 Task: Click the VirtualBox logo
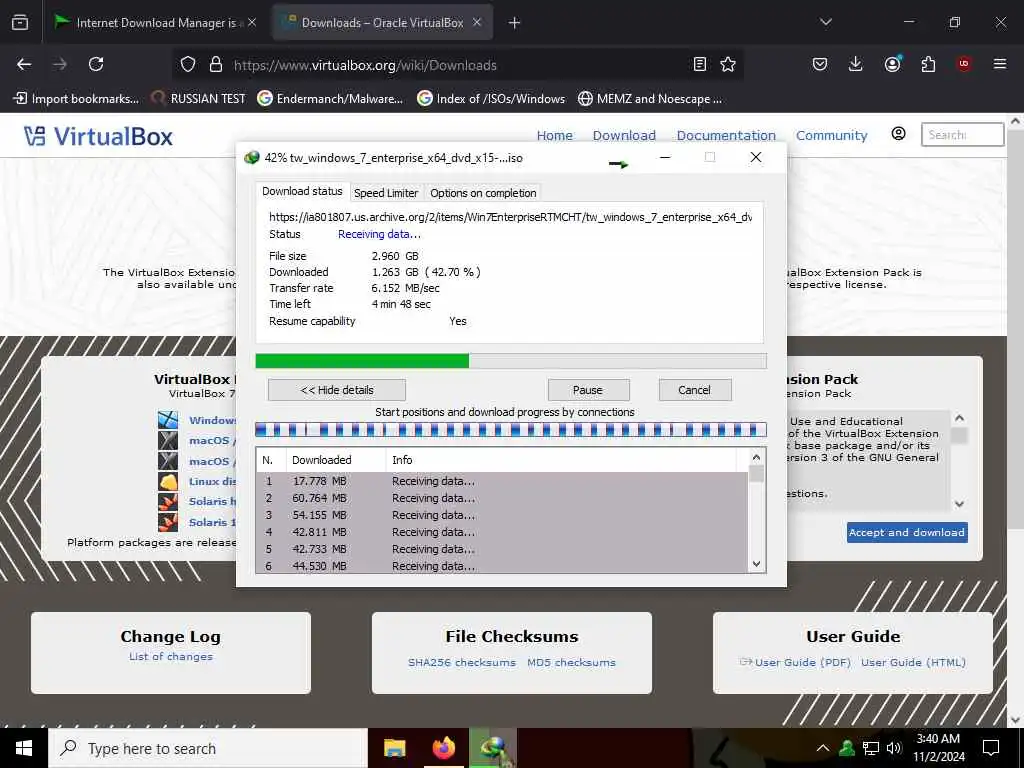tap(99, 136)
